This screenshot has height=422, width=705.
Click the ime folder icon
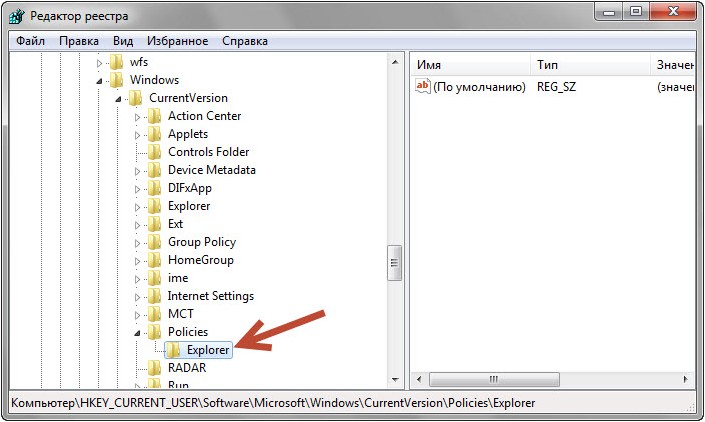click(x=155, y=278)
